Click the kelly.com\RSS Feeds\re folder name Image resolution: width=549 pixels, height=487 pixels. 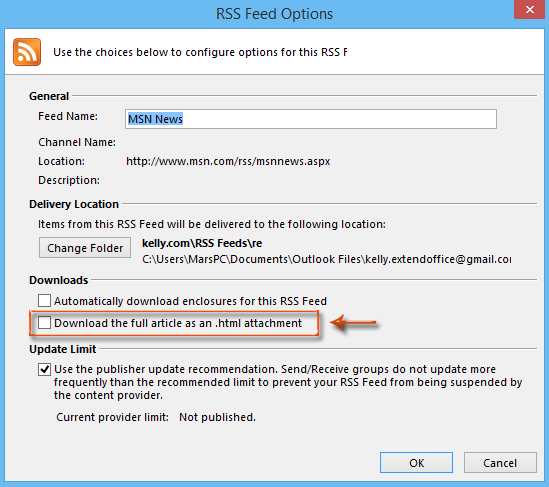click(202, 243)
